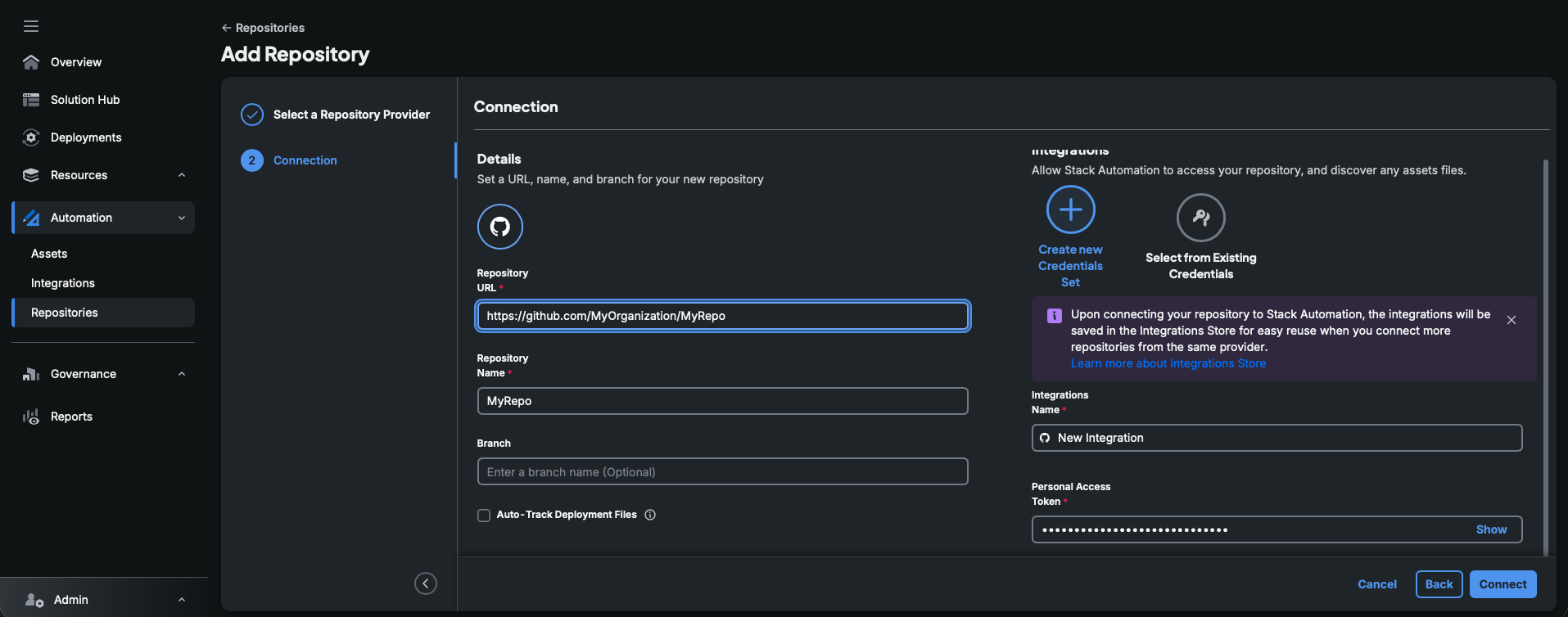Click the GitHub provider logo
The height and width of the screenshot is (617, 1568).
point(499,227)
